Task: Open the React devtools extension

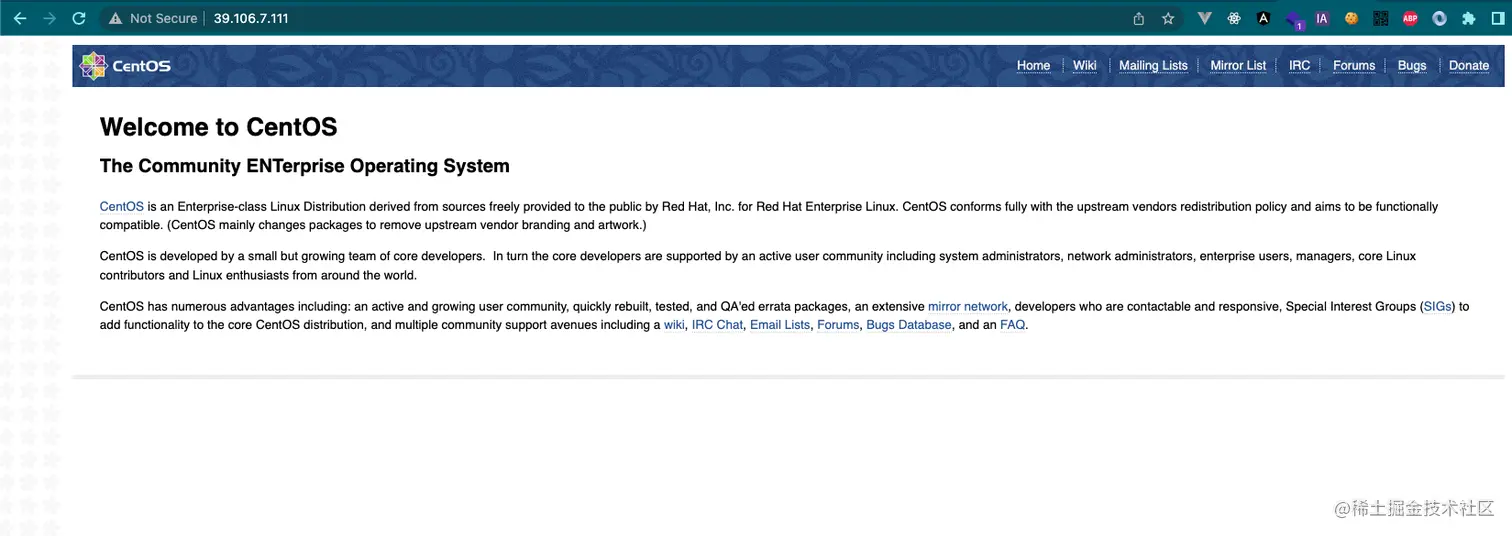Action: click(1234, 18)
